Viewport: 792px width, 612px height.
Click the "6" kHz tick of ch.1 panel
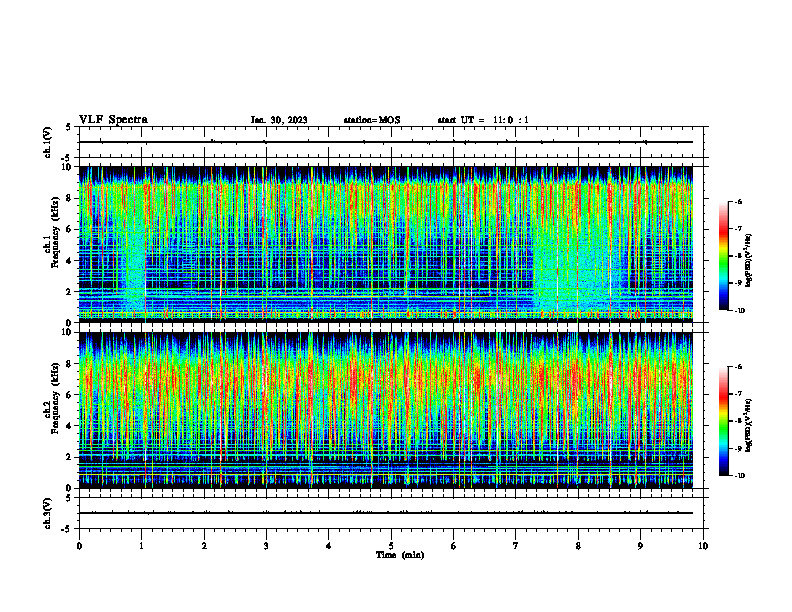[70, 230]
